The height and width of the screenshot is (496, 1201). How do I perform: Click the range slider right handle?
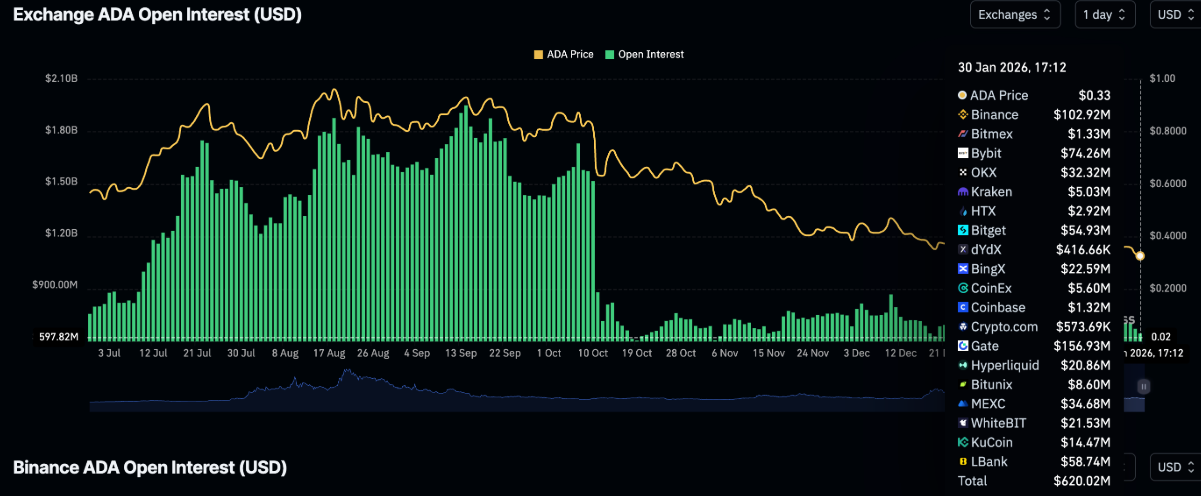pyautogui.click(x=1144, y=386)
